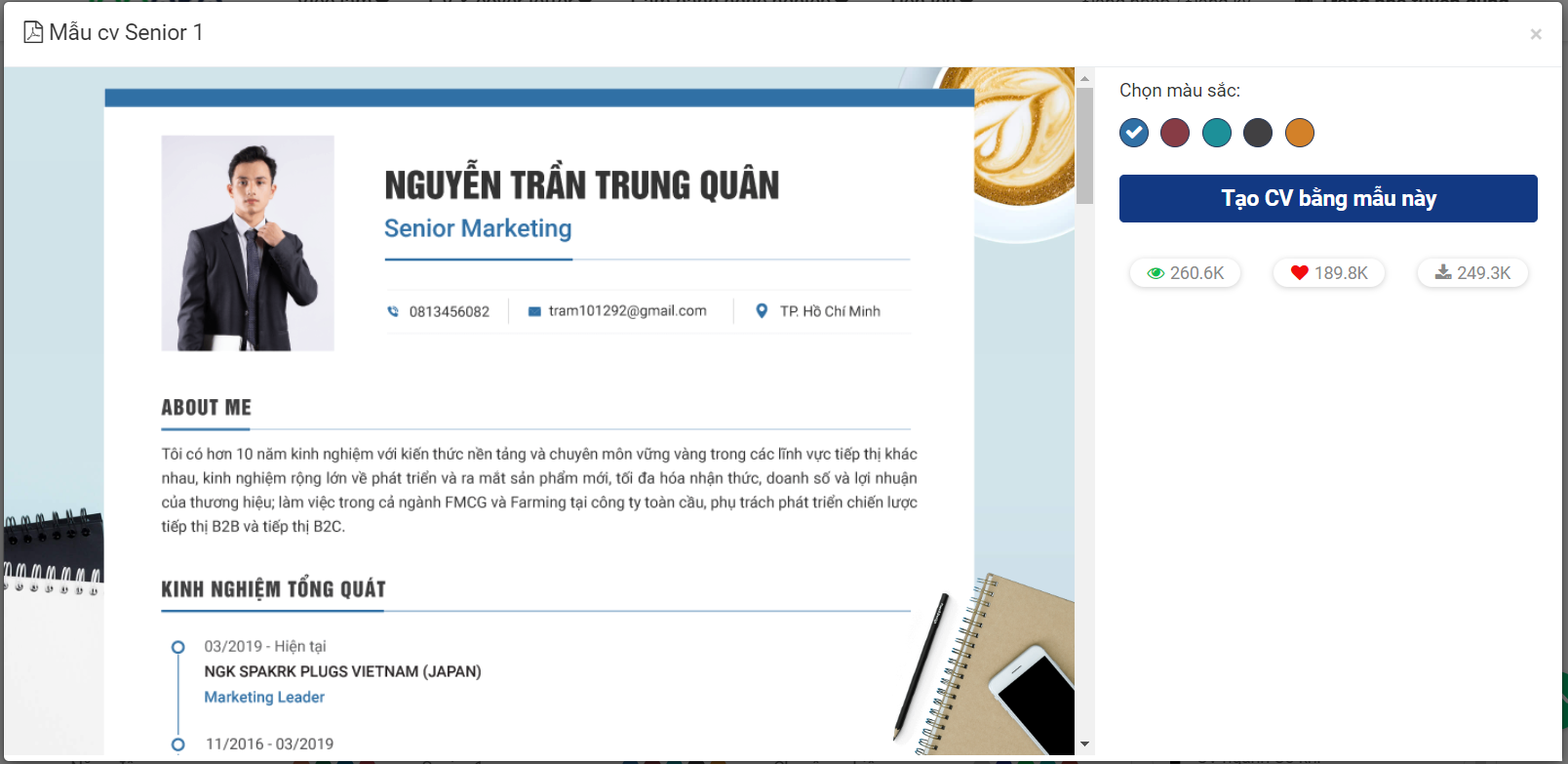The width and height of the screenshot is (1568, 764).
Task: Click the PDF file icon in title
Action: tap(33, 32)
